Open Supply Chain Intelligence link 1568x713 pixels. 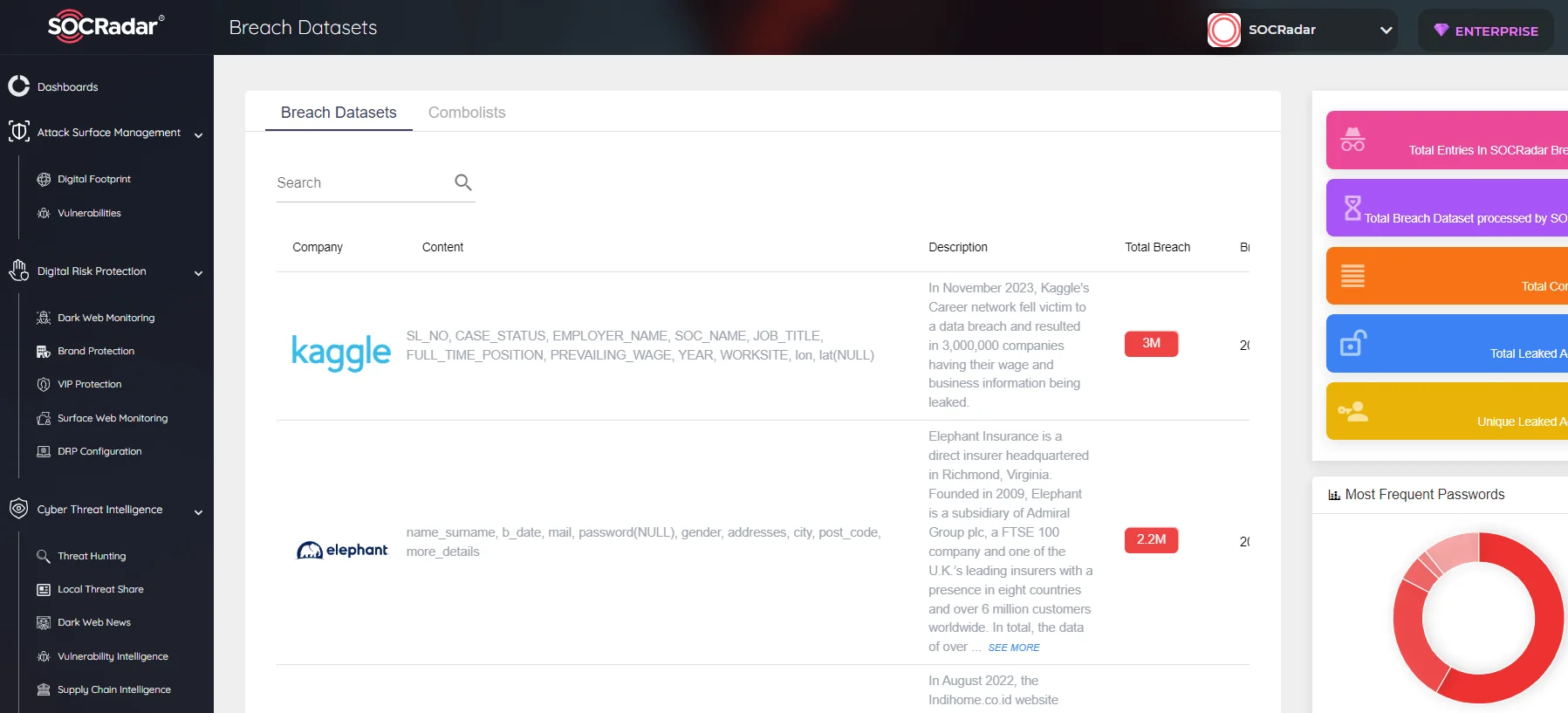(x=114, y=689)
